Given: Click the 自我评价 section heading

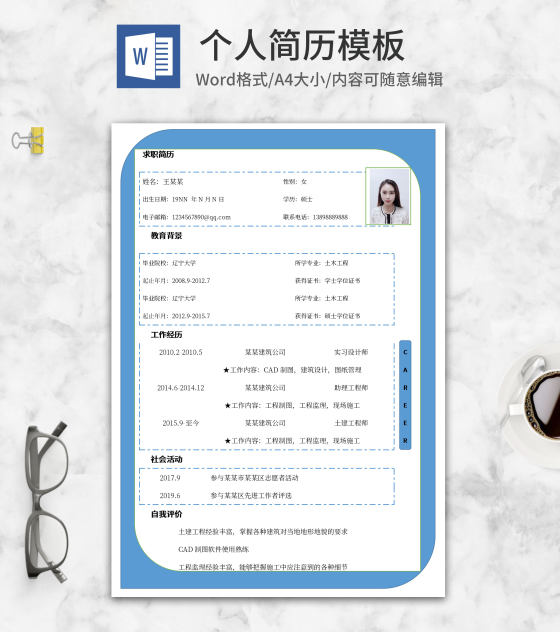Looking at the screenshot, I should [x=166, y=514].
